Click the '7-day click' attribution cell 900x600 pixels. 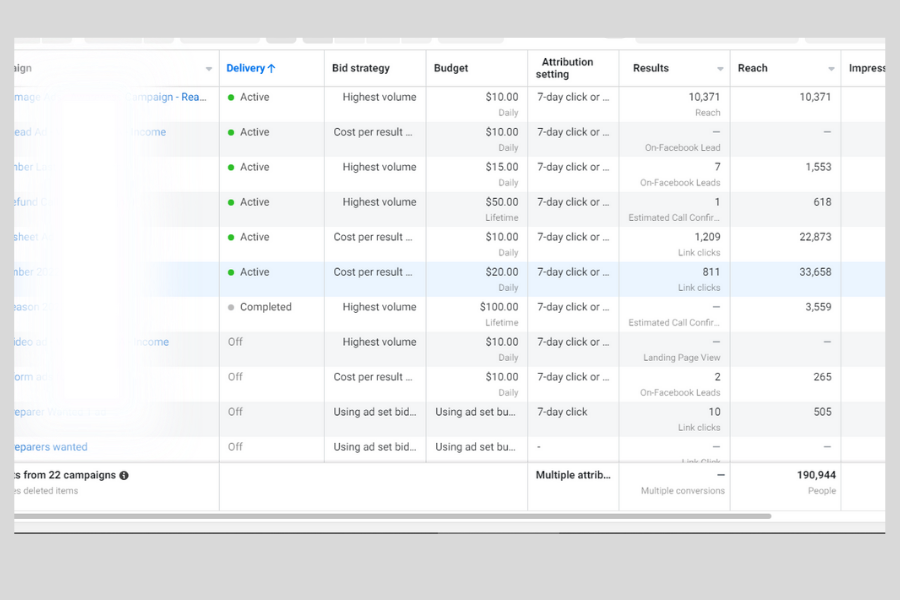coord(562,412)
